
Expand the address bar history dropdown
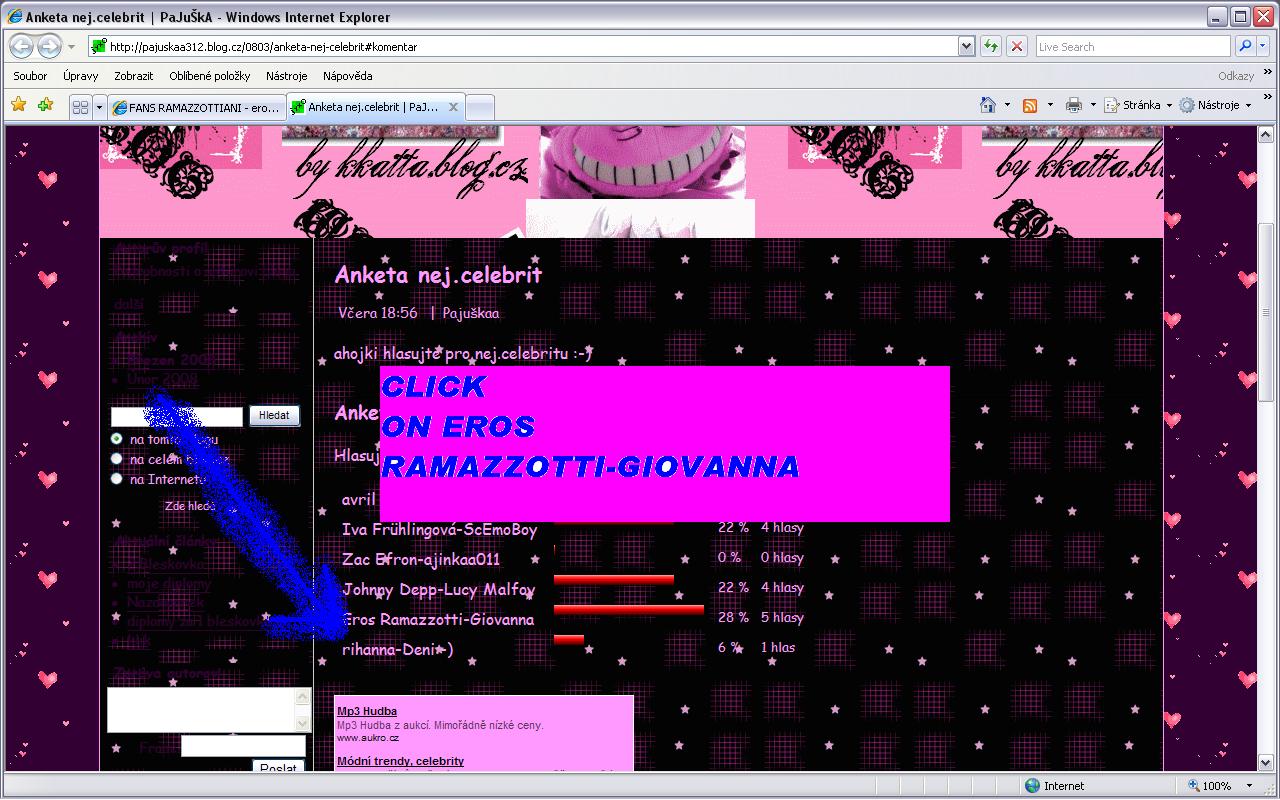(966, 46)
